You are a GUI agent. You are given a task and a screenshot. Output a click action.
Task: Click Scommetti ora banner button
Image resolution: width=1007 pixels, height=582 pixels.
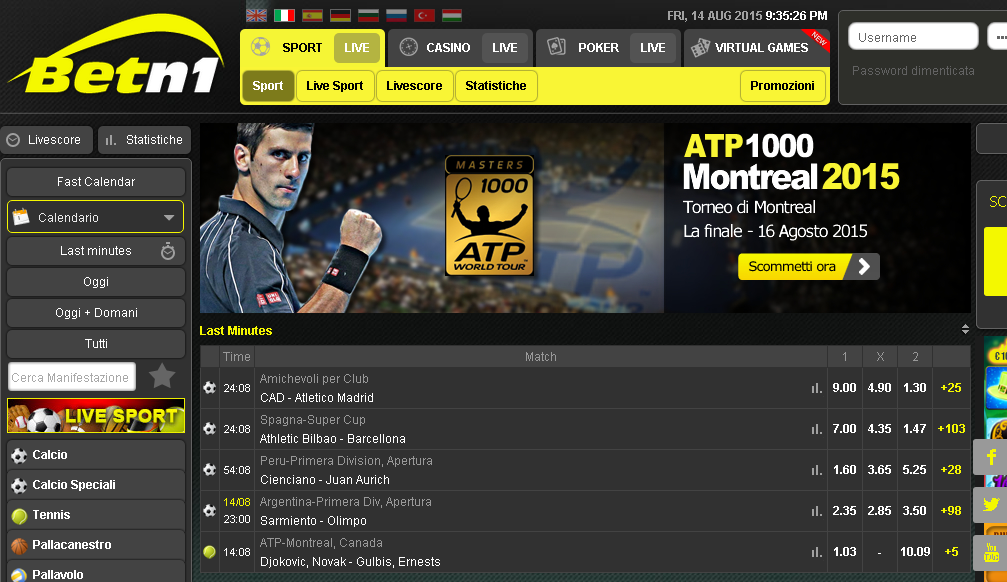pyautogui.click(x=808, y=267)
